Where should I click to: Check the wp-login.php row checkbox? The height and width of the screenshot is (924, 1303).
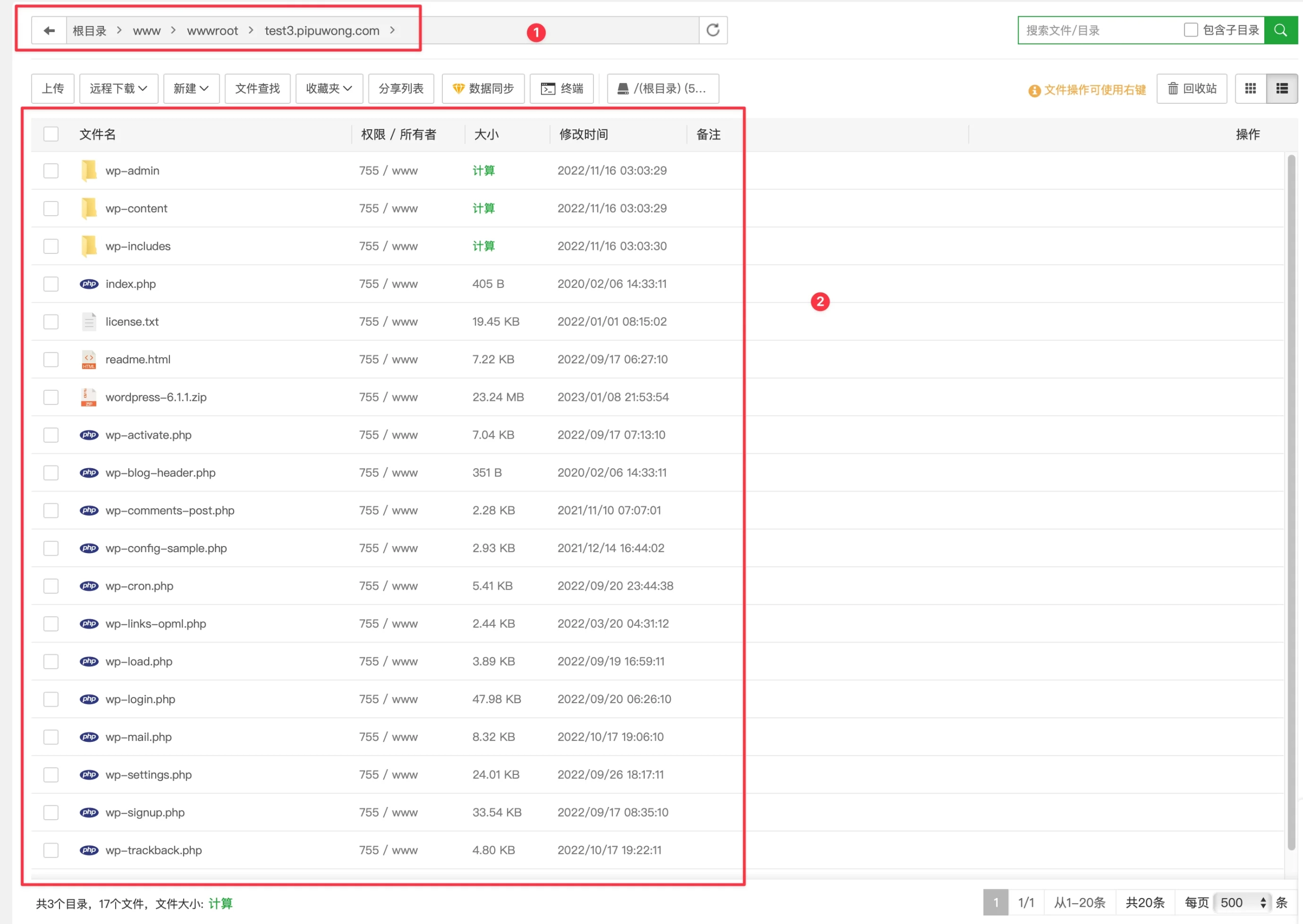pos(51,699)
